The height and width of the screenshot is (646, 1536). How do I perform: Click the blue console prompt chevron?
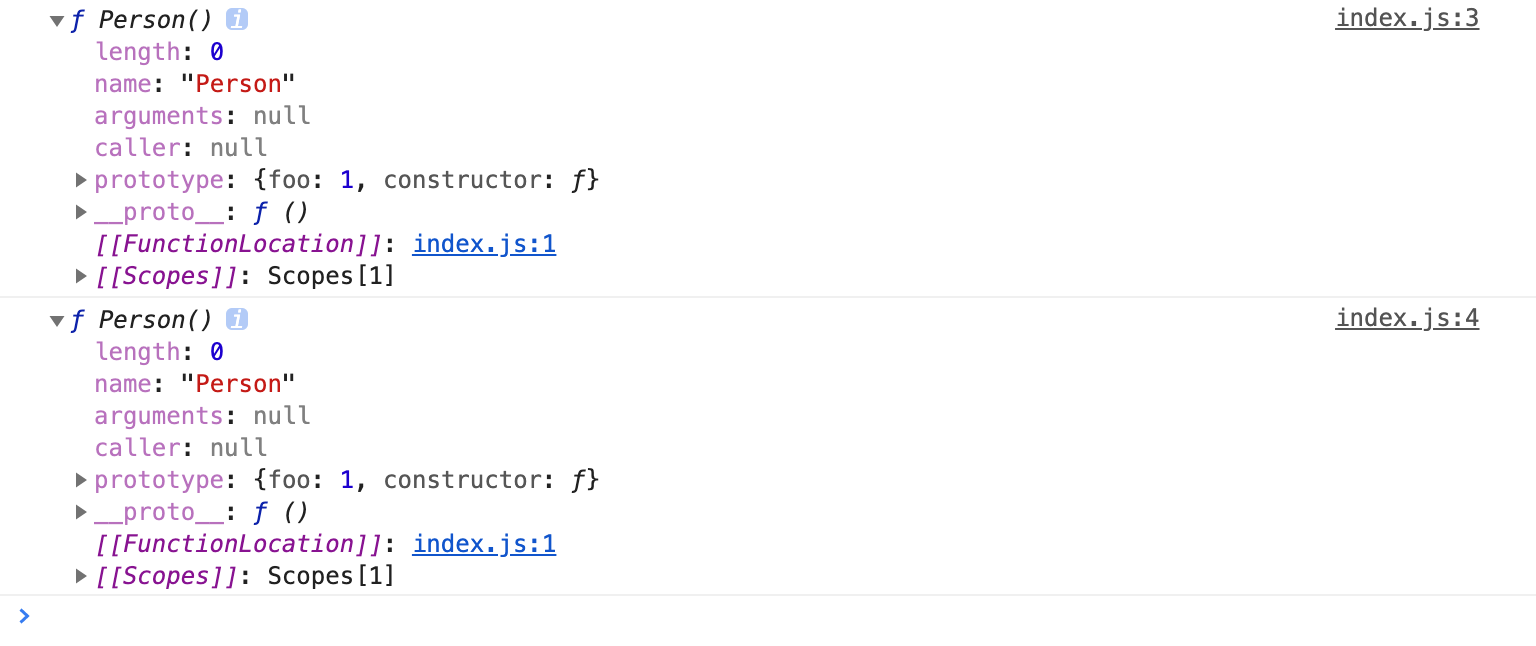25,616
